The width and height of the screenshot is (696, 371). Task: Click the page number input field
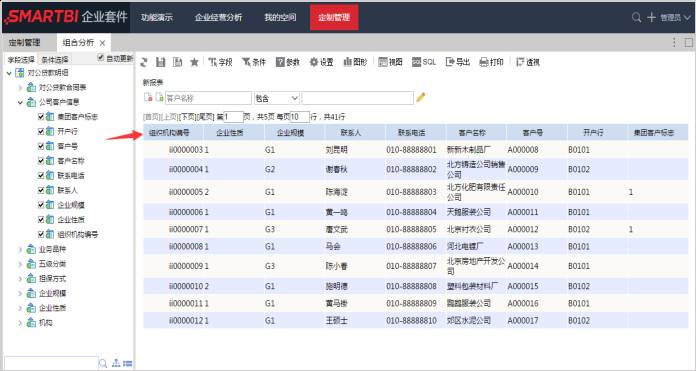pos(233,117)
